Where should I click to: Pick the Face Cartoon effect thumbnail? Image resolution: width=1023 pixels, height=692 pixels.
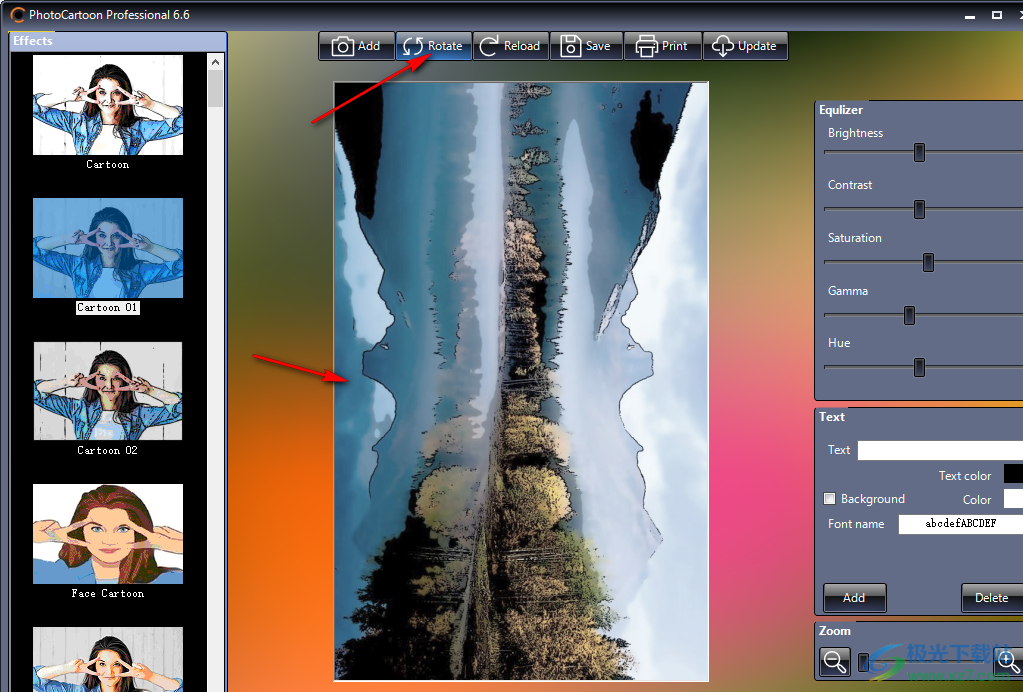tap(108, 534)
